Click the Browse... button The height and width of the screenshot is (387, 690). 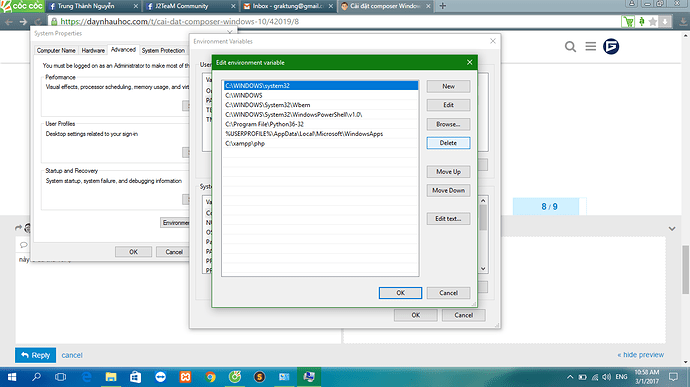(x=448, y=124)
